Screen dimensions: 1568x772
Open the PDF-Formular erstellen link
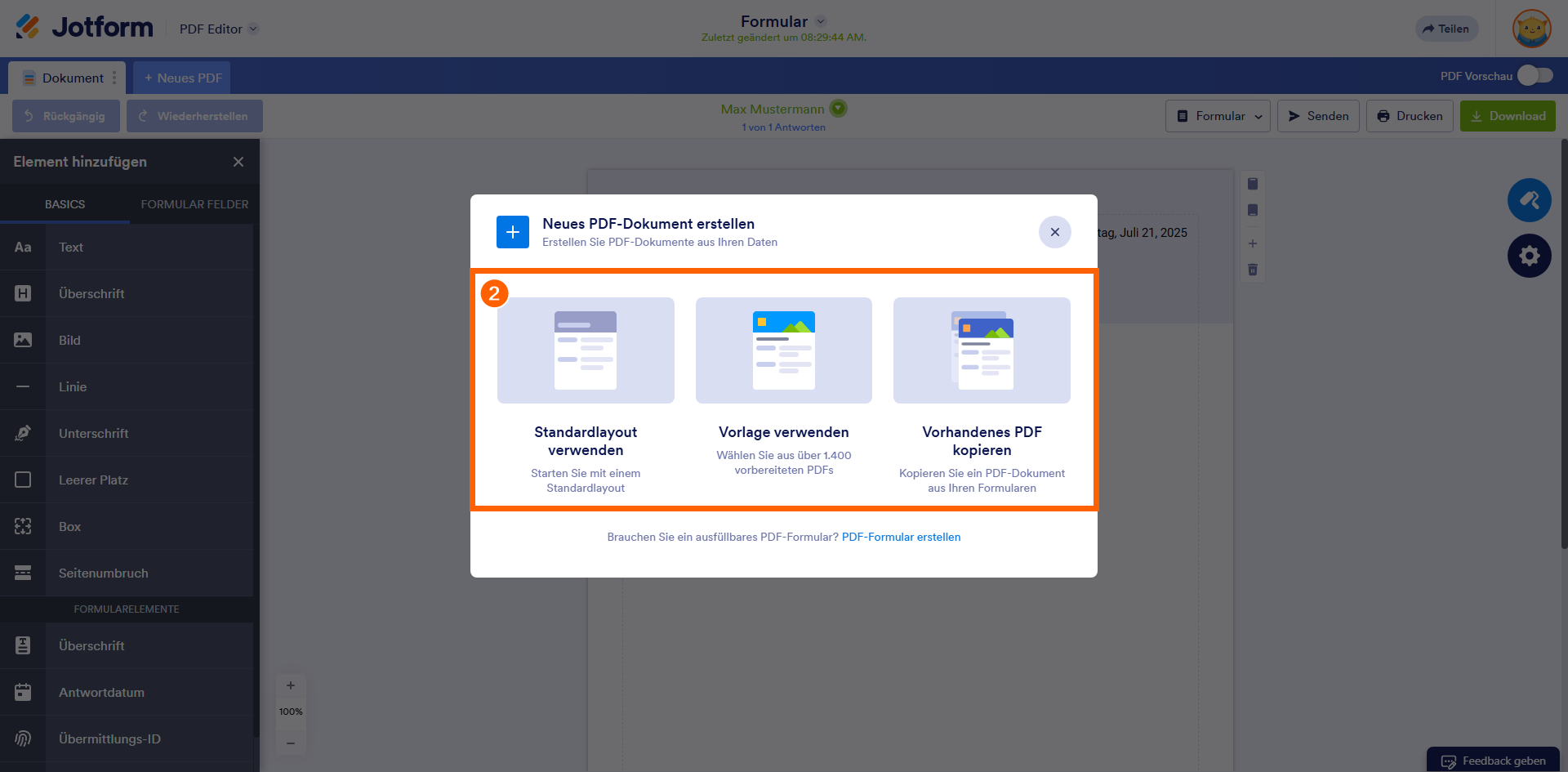click(x=901, y=537)
